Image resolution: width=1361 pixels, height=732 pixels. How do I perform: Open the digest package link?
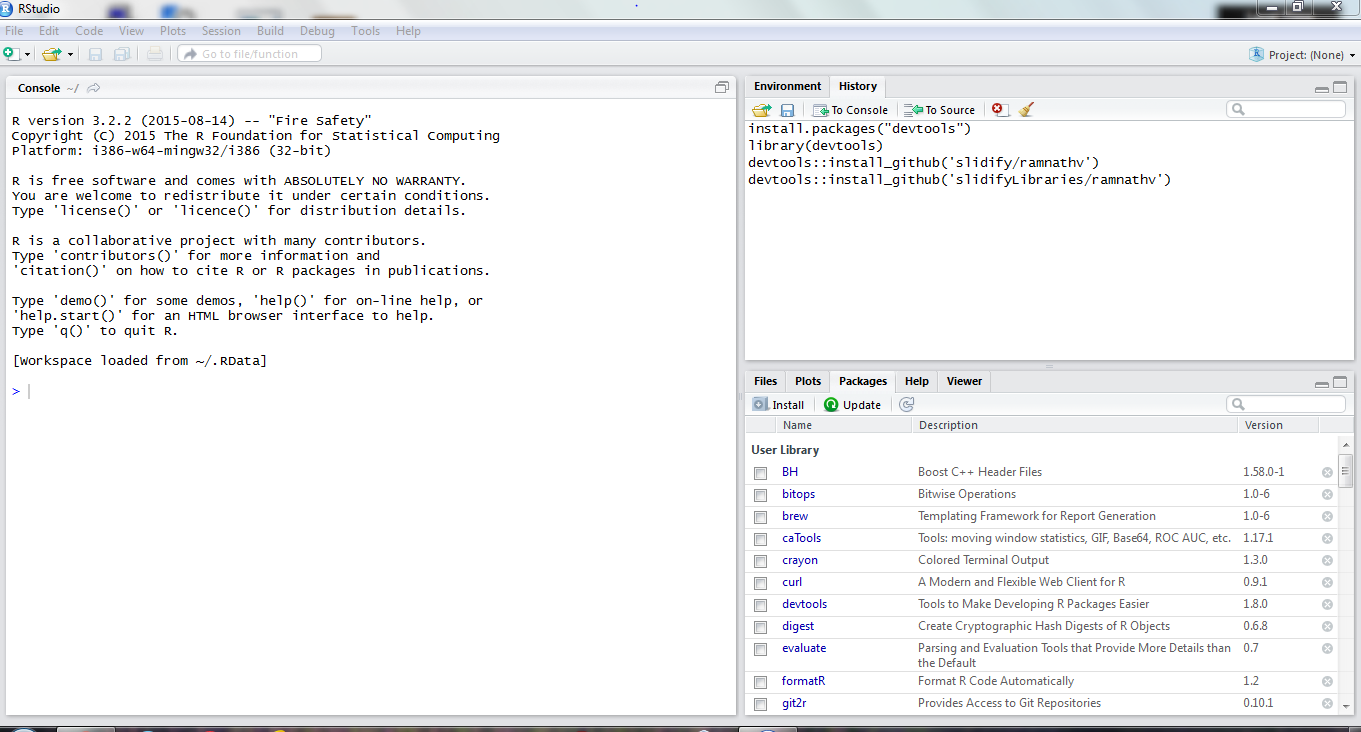click(x=798, y=627)
